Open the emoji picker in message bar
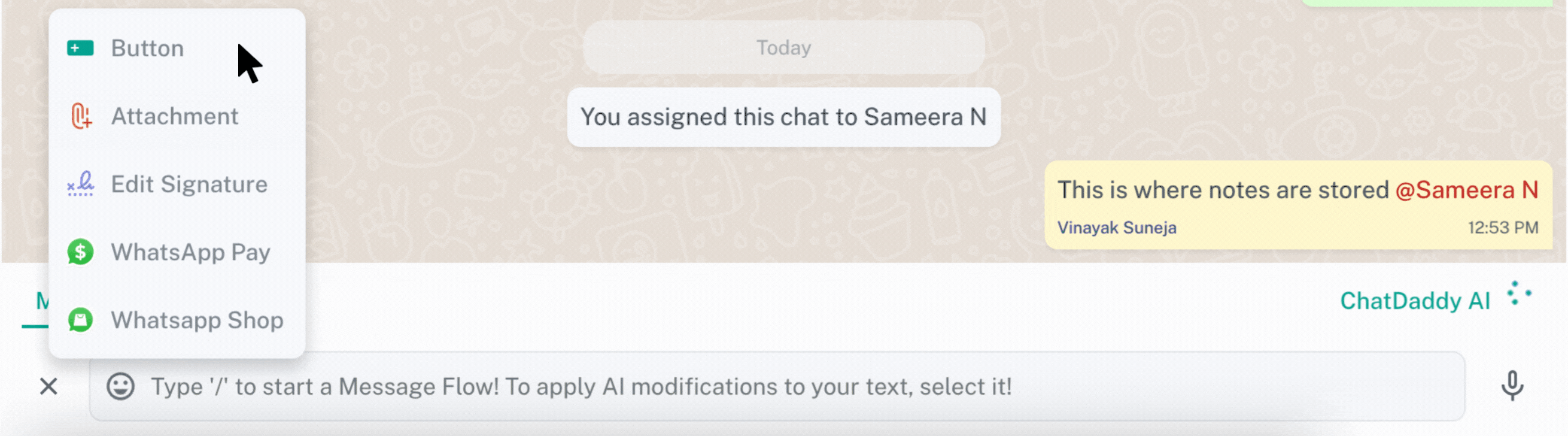Viewport: 1568px width, 436px height. 119,386
